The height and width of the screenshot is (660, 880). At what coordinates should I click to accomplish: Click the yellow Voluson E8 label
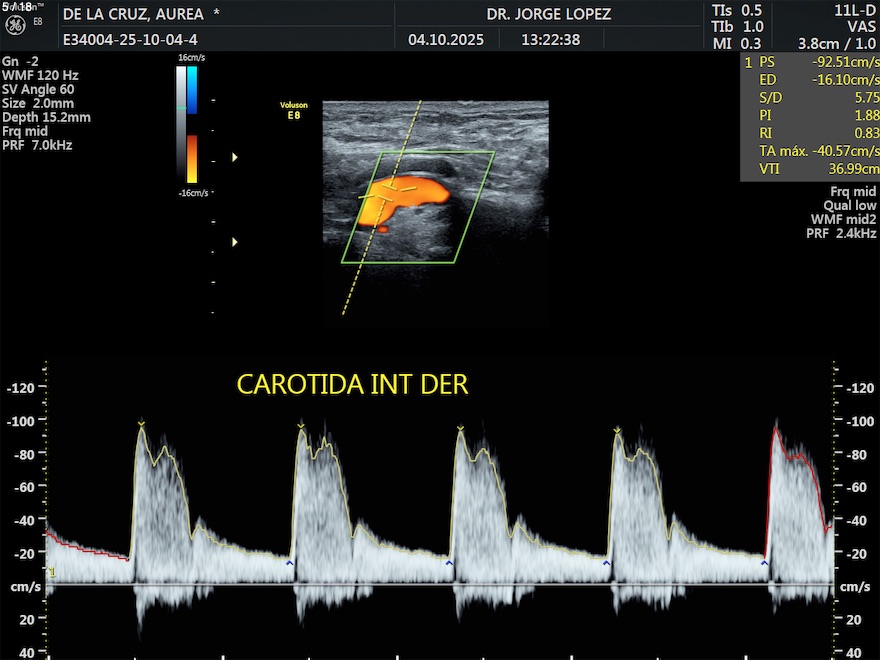[x=294, y=108]
